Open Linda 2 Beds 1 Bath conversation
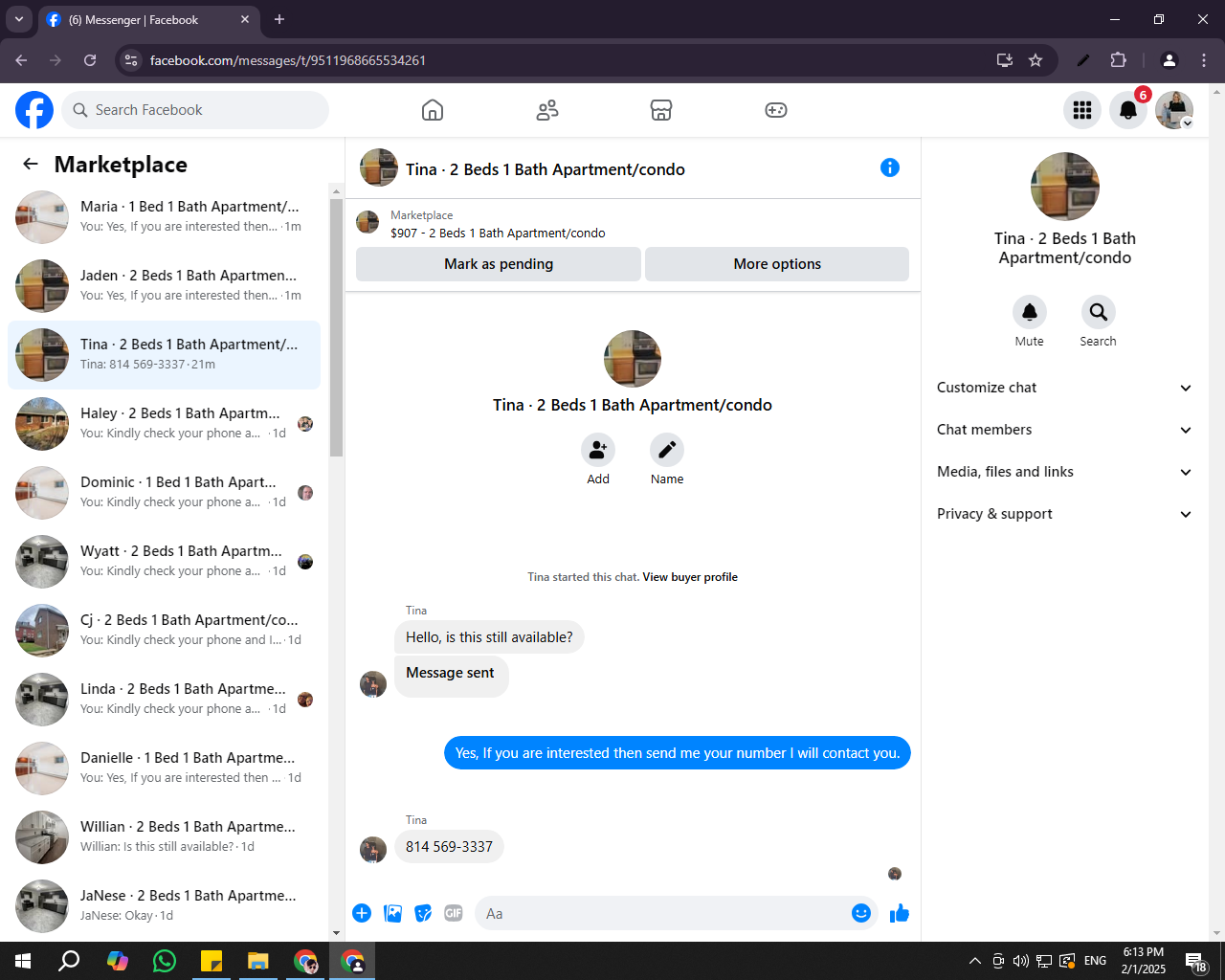Screen dimensions: 1225x980 tap(164, 700)
